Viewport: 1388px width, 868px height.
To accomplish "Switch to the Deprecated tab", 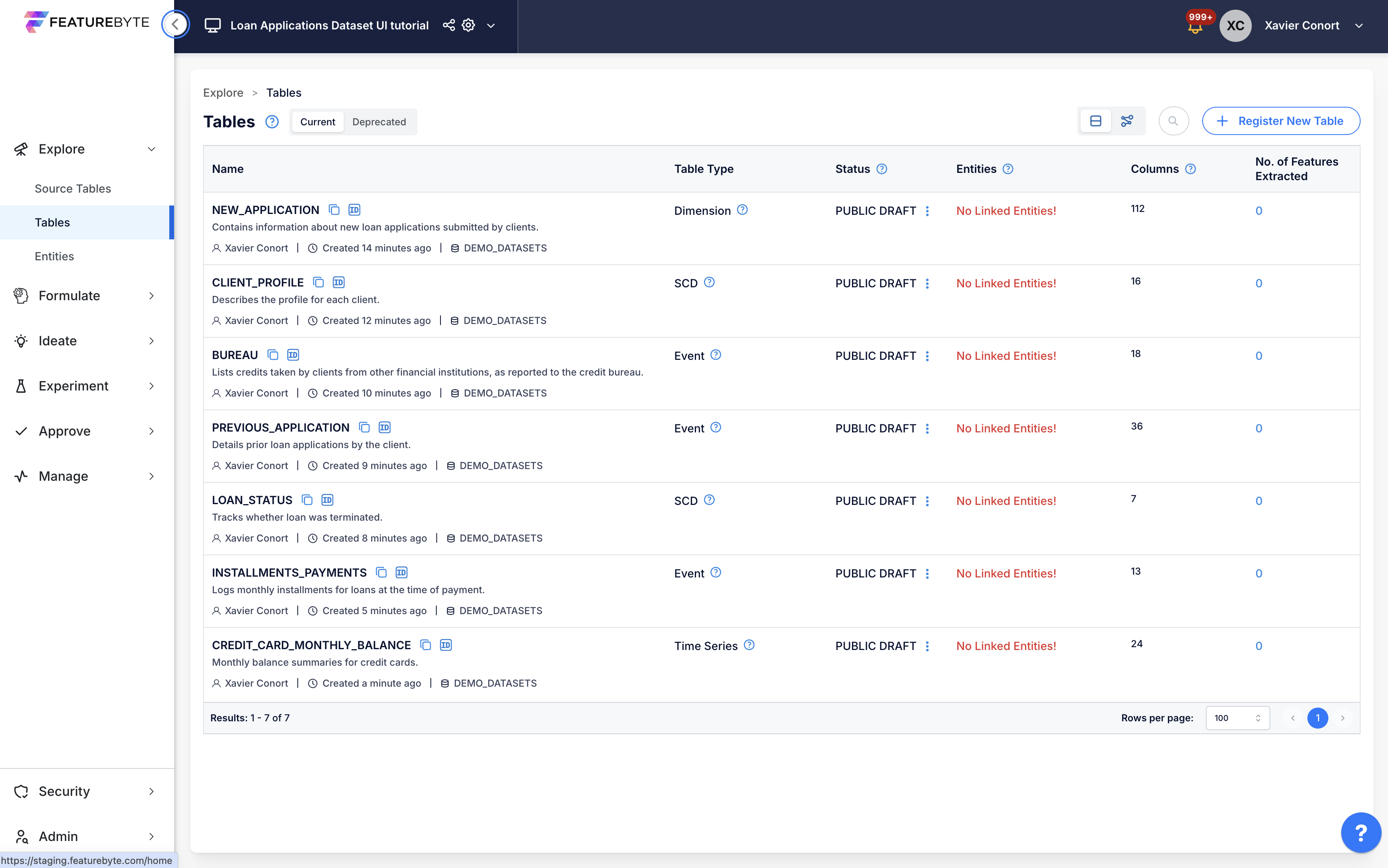I will (379, 122).
